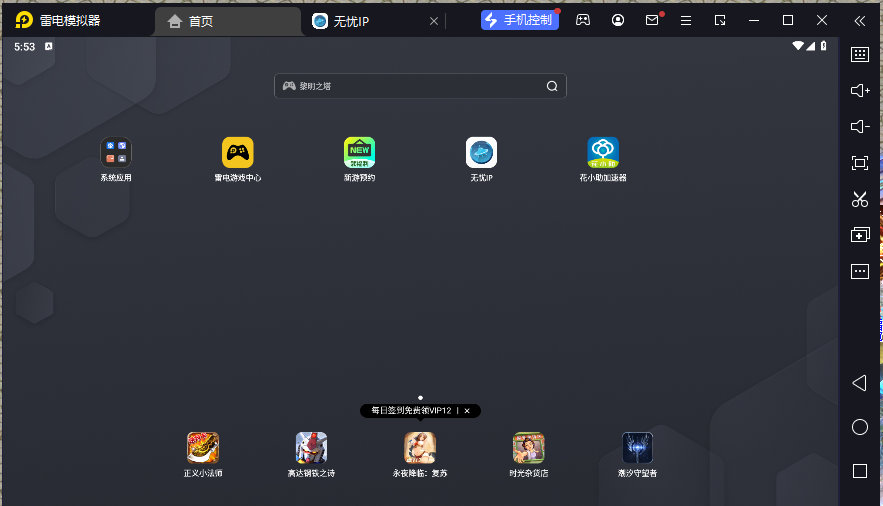The width and height of the screenshot is (883, 506).
Task: Open the keyboard mapping tool in the sidebar
Action: (x=860, y=55)
